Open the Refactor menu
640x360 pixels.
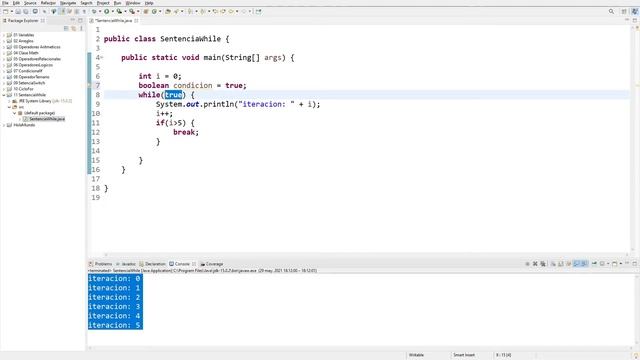coord(48,3)
